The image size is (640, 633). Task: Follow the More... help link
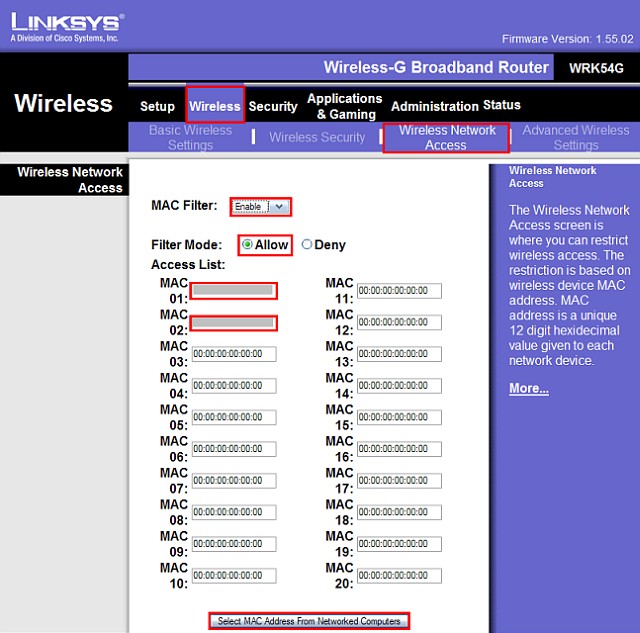(x=529, y=388)
